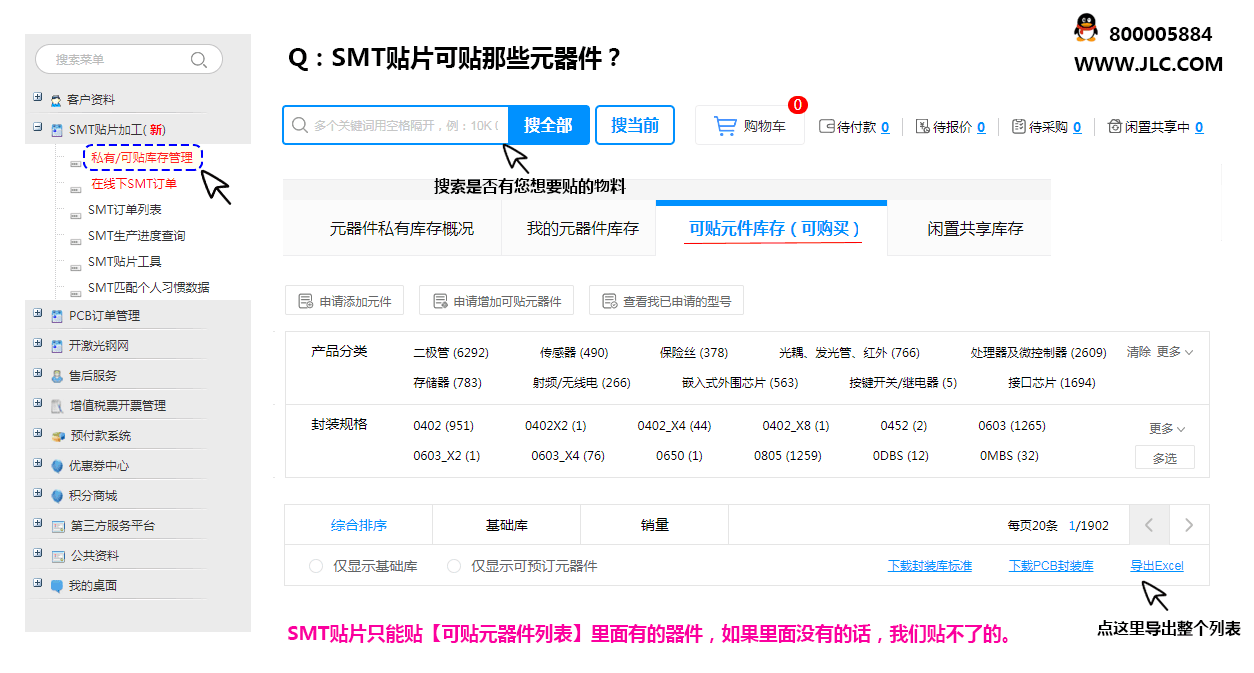Click the 申请添加元件 button icon

306,301
